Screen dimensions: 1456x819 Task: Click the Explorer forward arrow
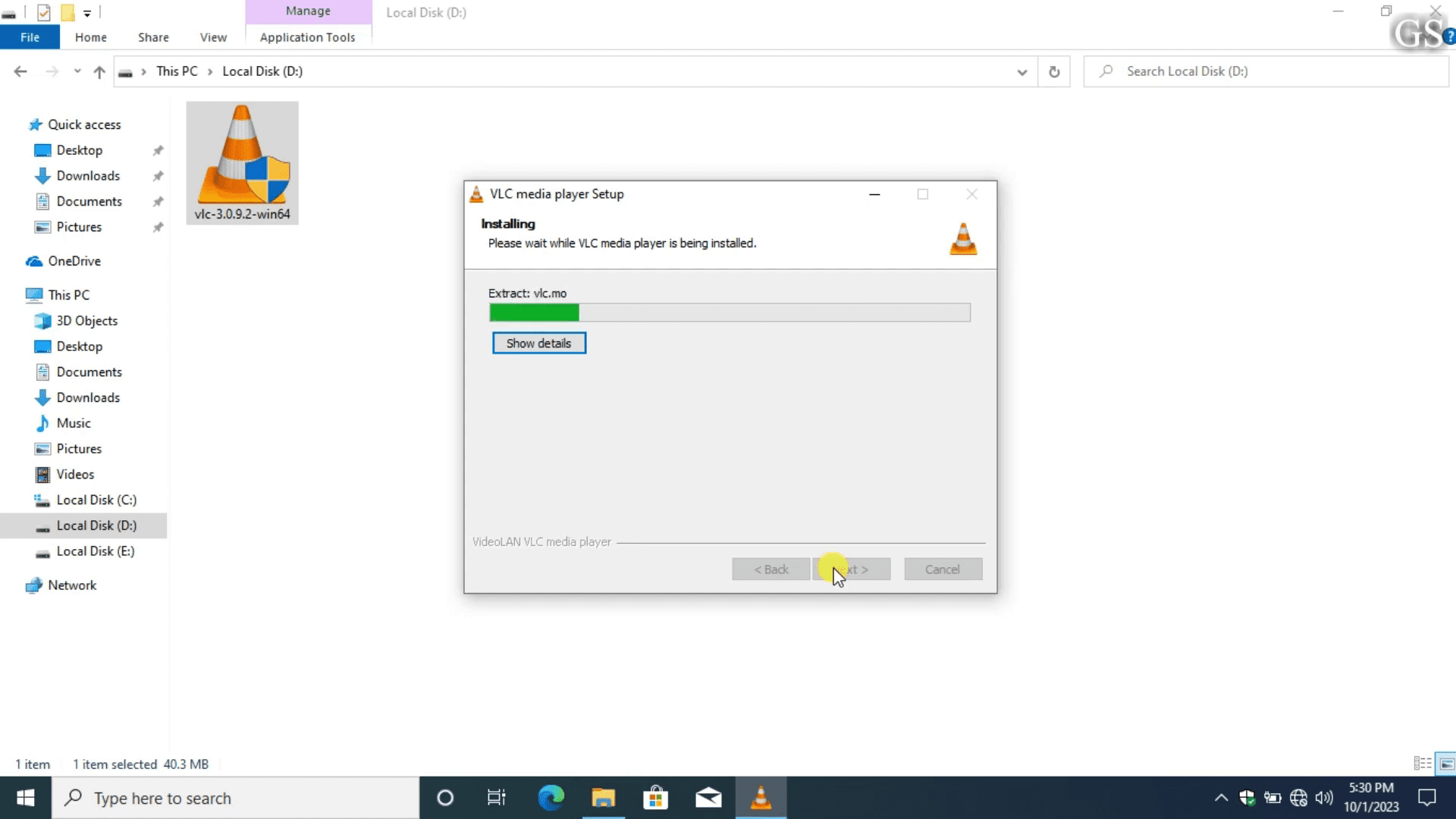52,71
